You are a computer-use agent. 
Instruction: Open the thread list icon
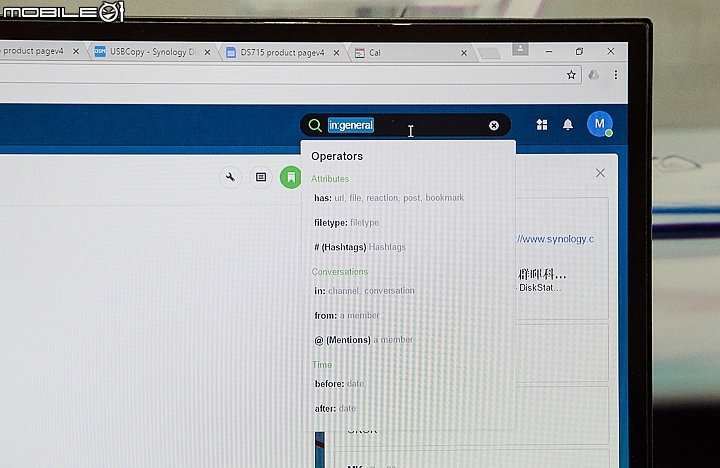[x=261, y=177]
